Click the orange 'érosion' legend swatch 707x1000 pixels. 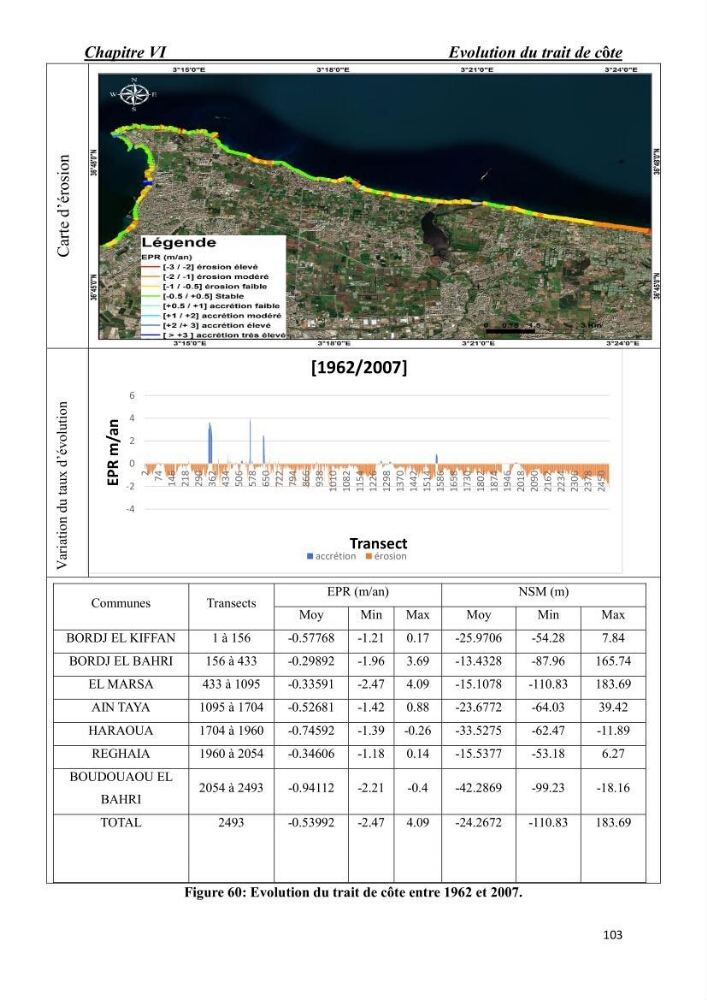pyautogui.click(x=368, y=557)
